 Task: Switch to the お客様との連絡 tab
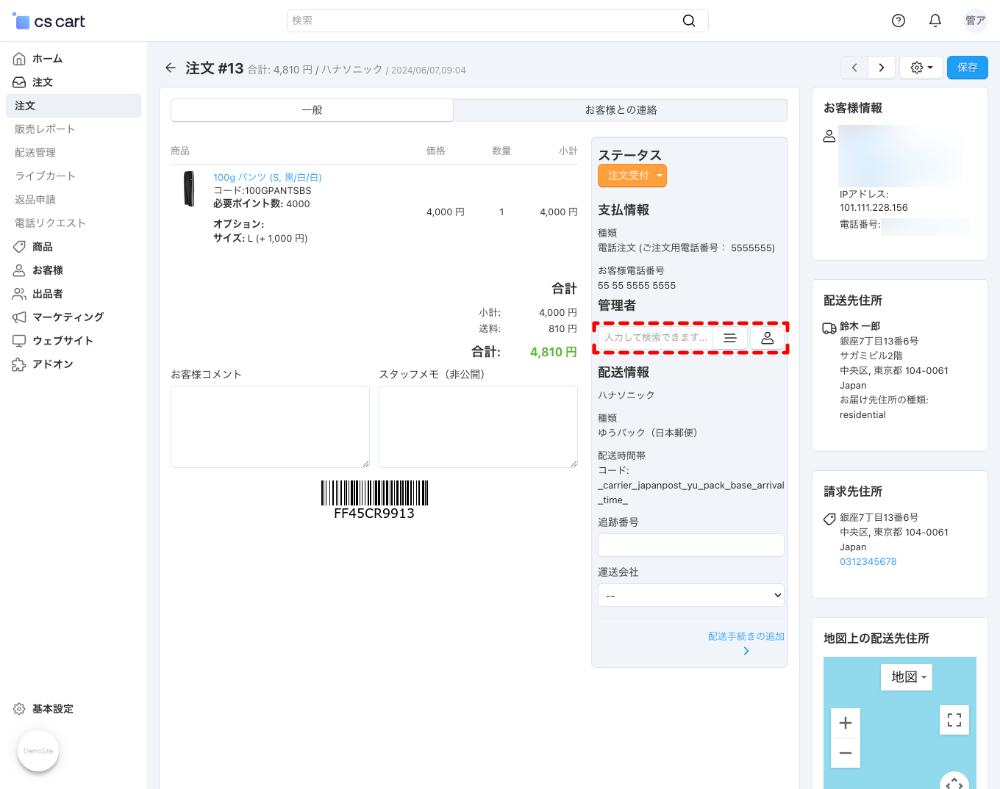coord(620,110)
